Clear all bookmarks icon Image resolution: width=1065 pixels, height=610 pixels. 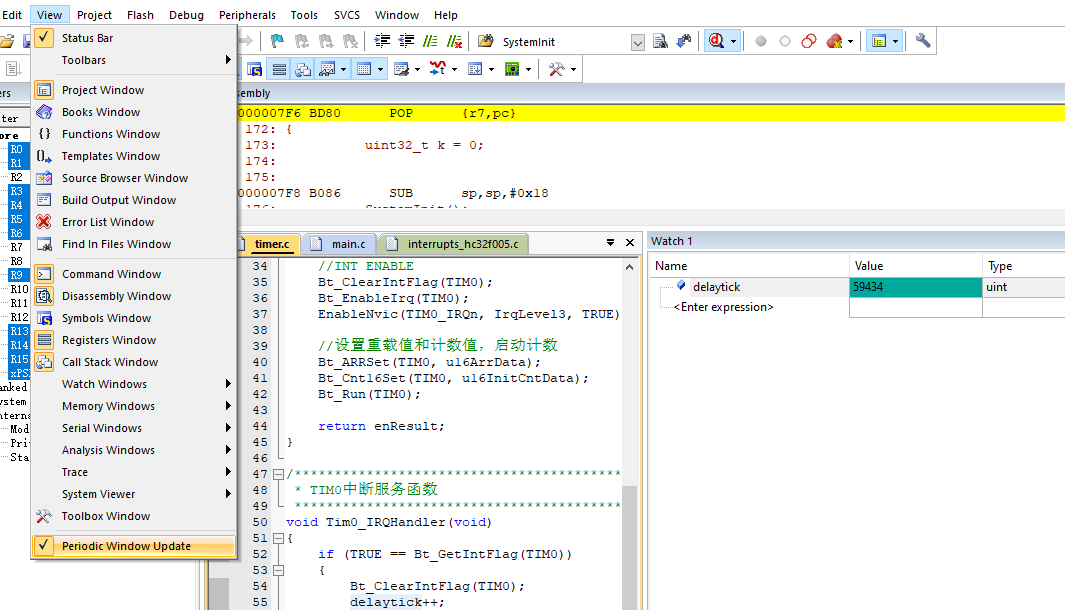point(350,41)
